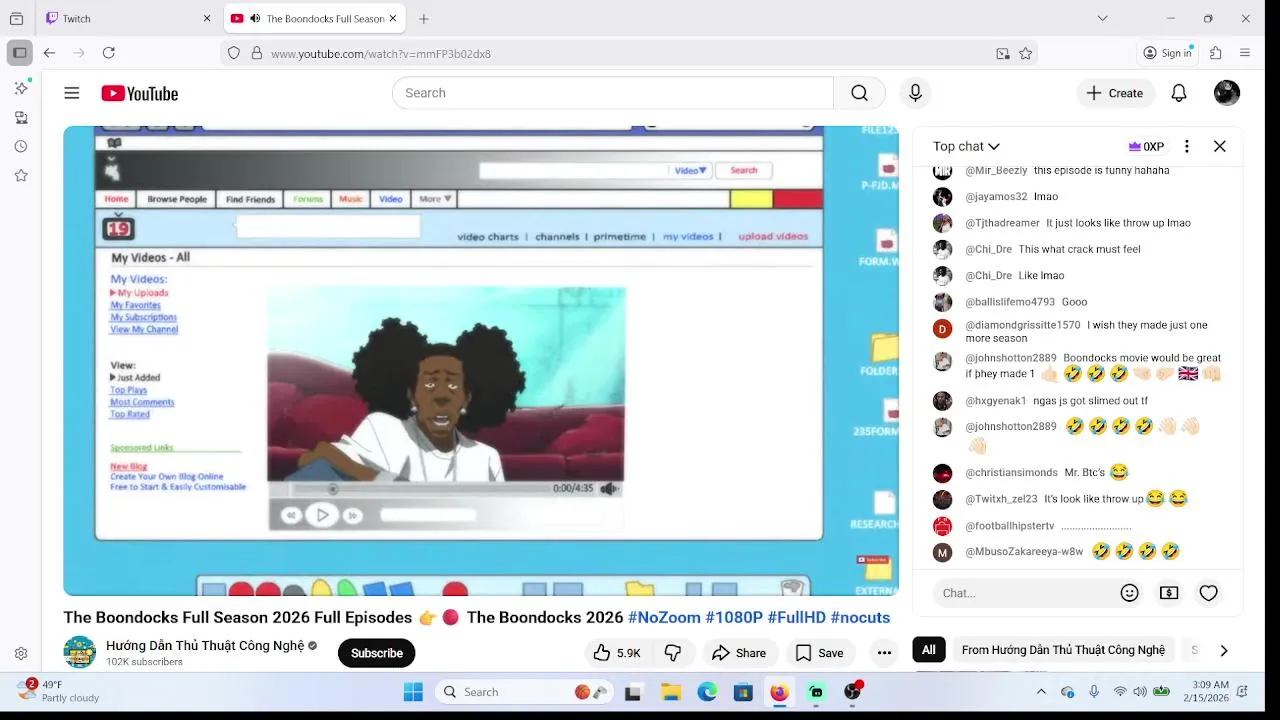Open tracking protection shield in address bar

click(x=234, y=54)
